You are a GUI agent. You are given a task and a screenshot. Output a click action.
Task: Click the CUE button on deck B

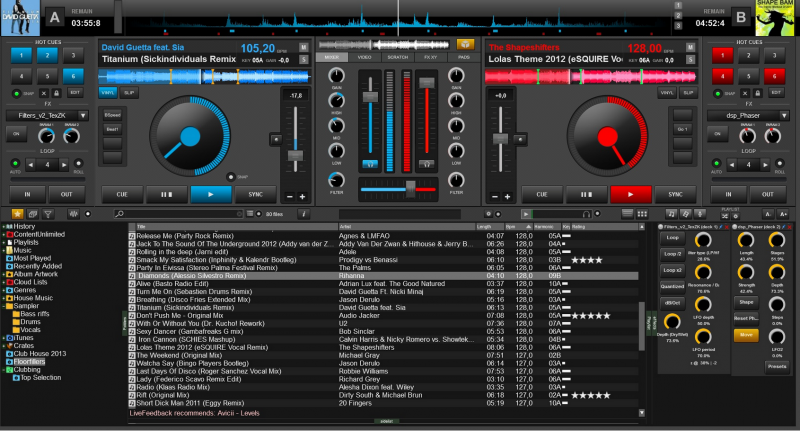[x=542, y=194]
